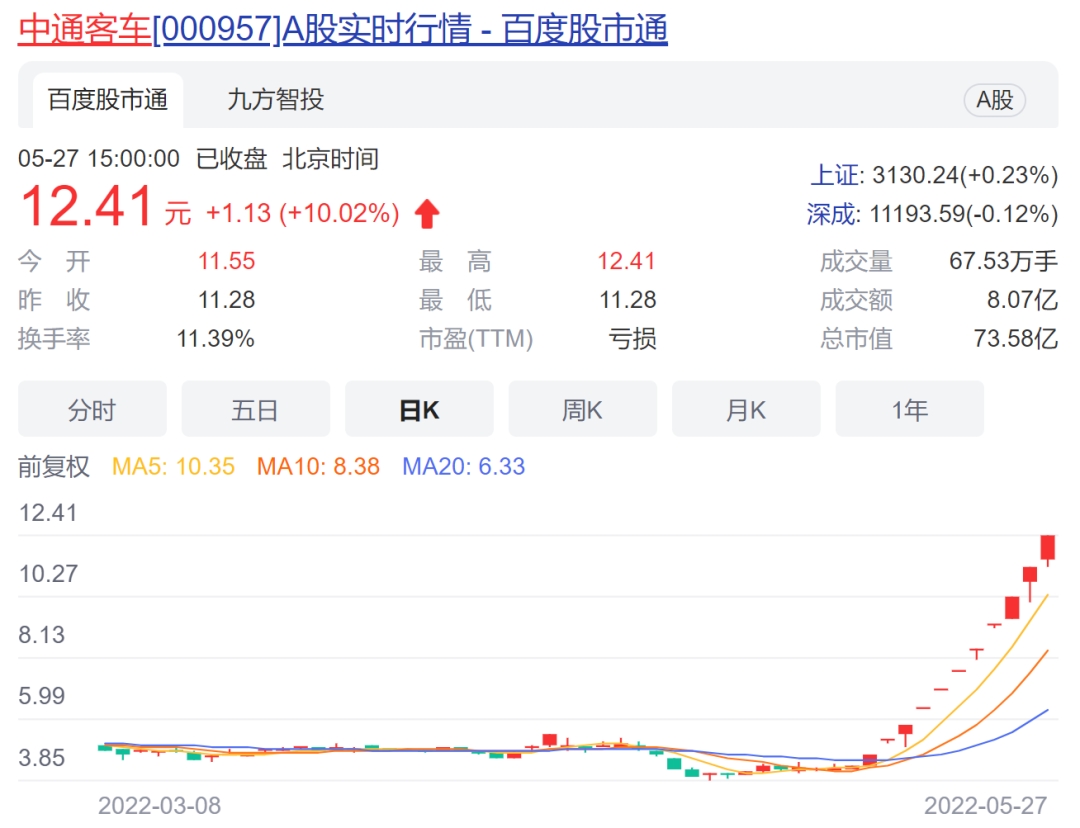Screen dimensions: 1080x828
Task: Show the 月K monthly candlestick chart
Action: click(x=746, y=410)
